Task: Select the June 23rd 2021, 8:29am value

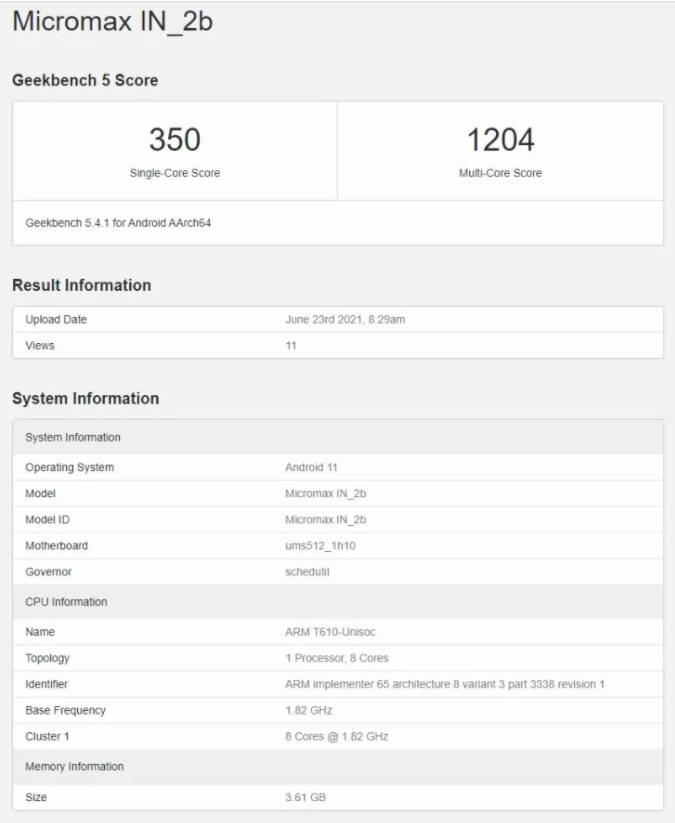Action: 345,320
